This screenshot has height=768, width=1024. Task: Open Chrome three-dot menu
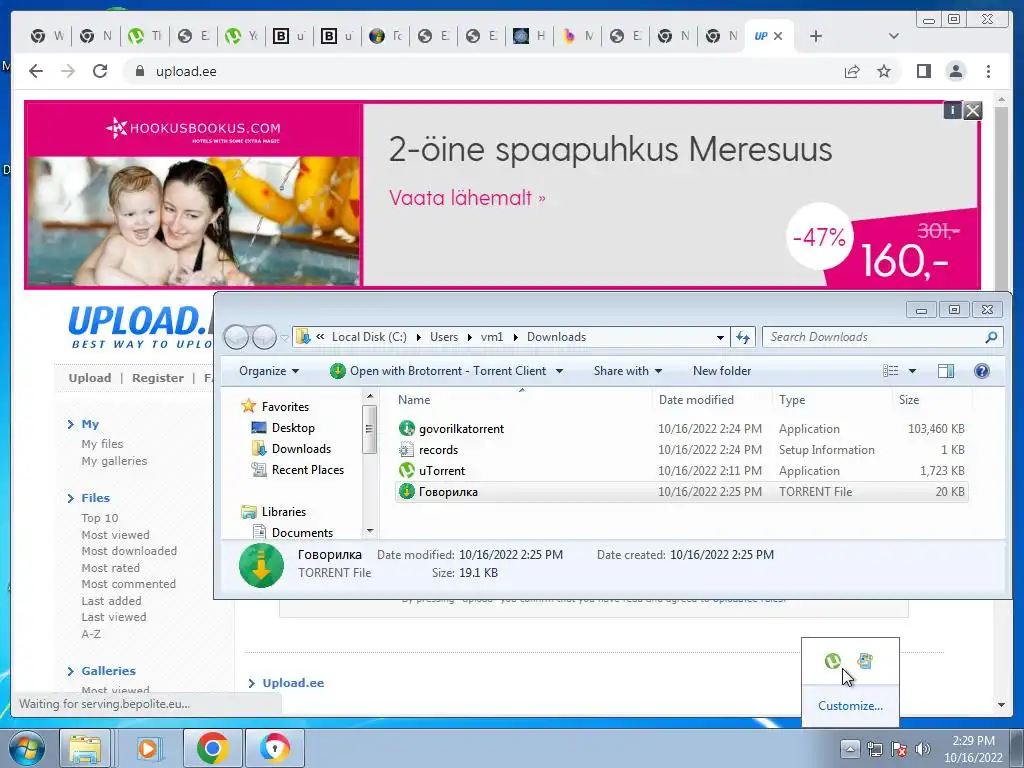tap(989, 71)
